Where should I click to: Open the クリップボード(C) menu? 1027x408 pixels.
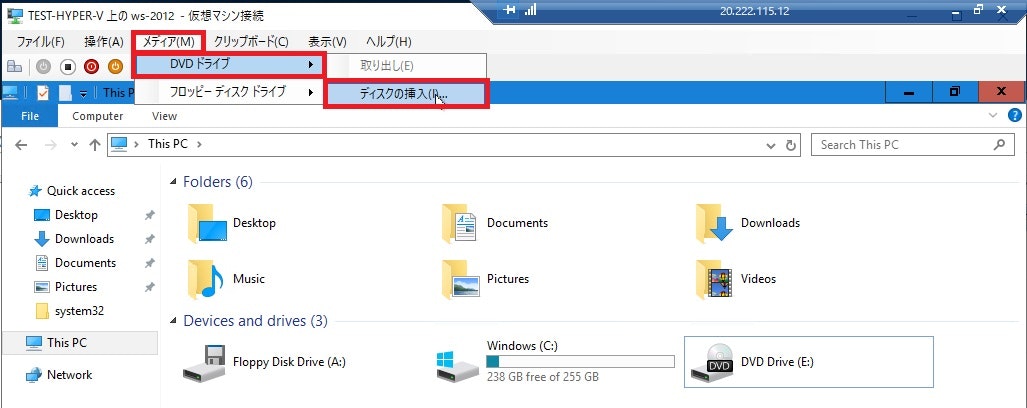coord(251,42)
